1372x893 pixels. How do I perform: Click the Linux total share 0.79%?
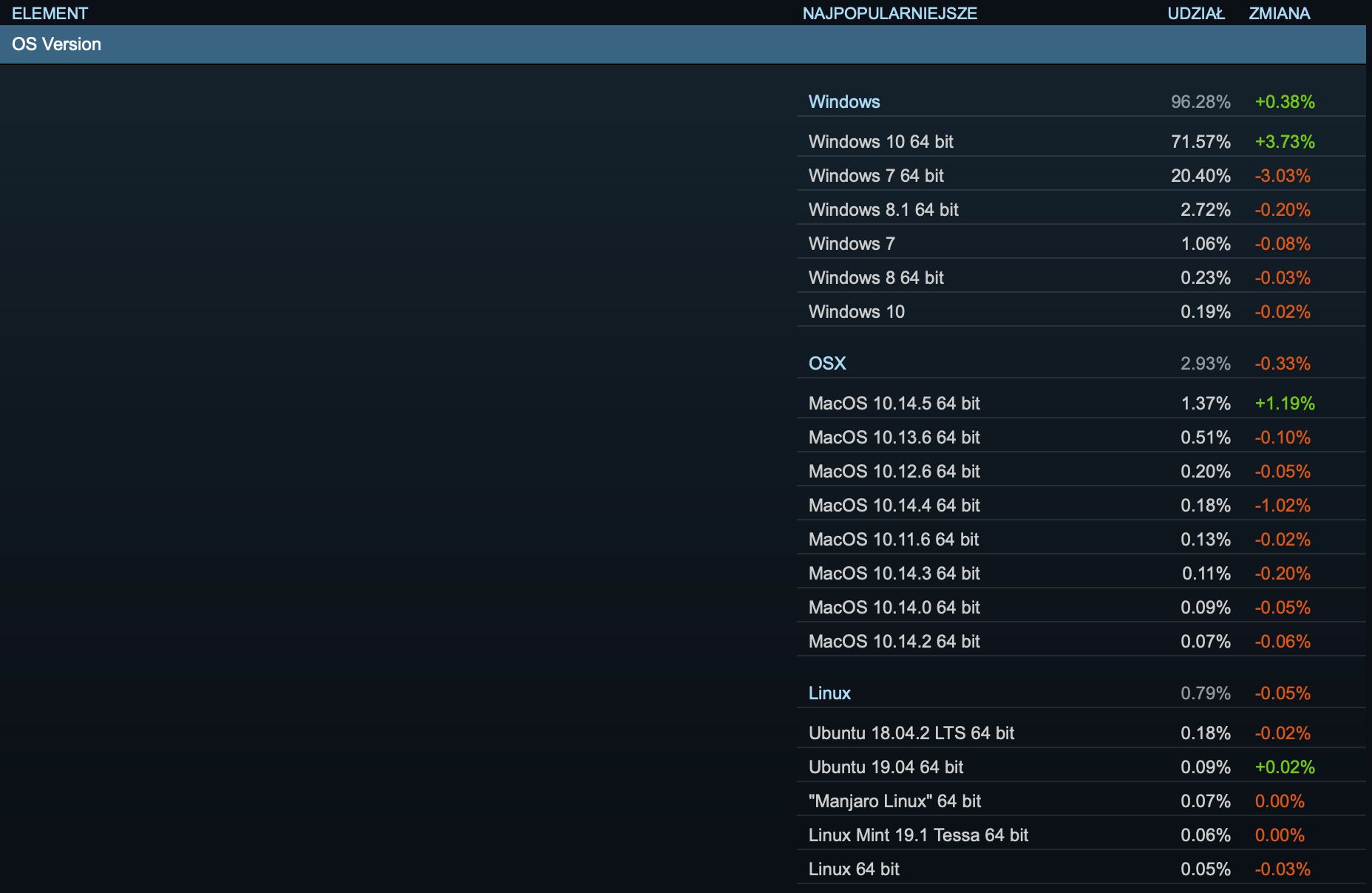click(1206, 693)
